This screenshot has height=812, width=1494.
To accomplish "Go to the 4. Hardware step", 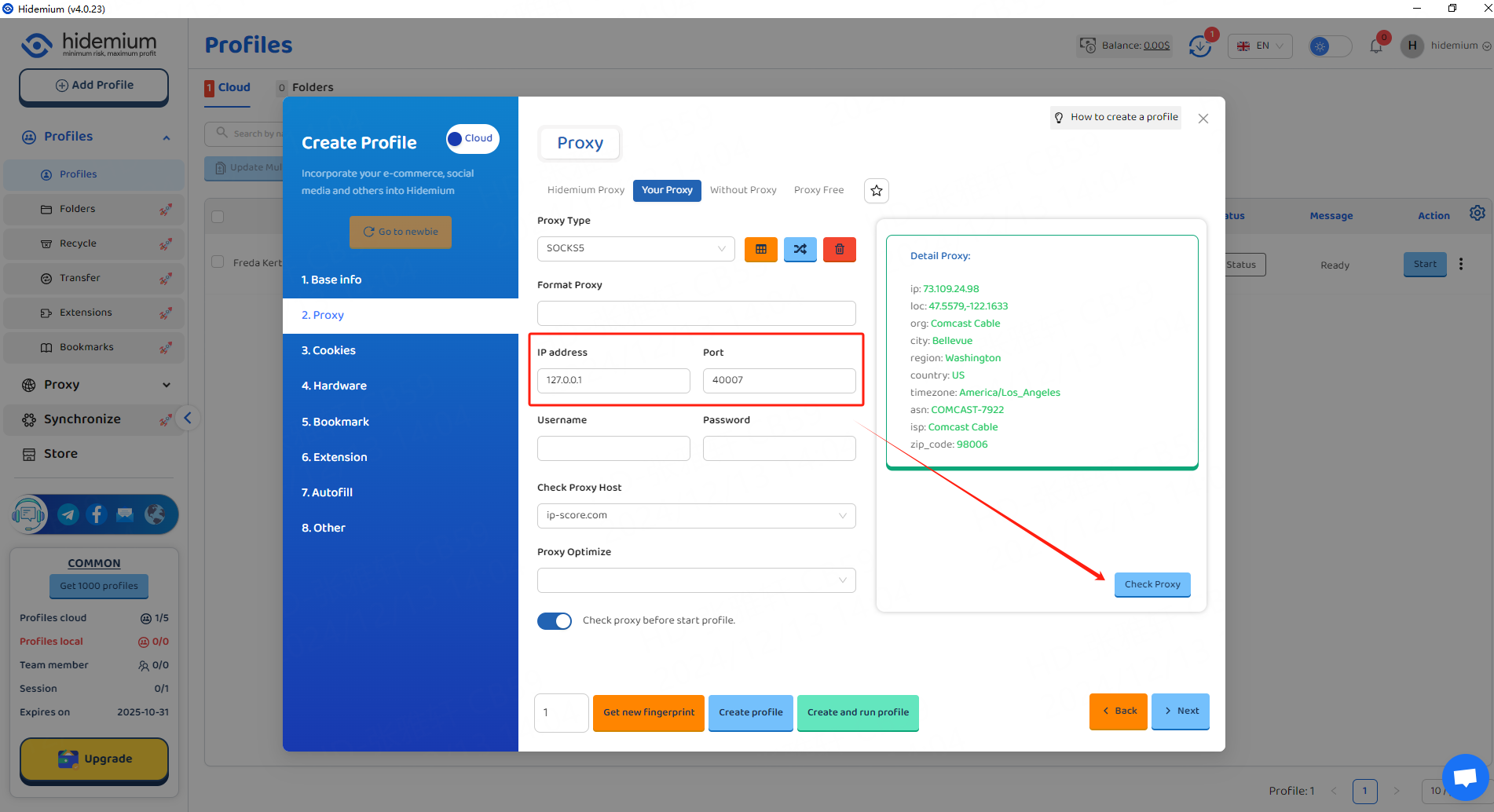I will tap(334, 386).
